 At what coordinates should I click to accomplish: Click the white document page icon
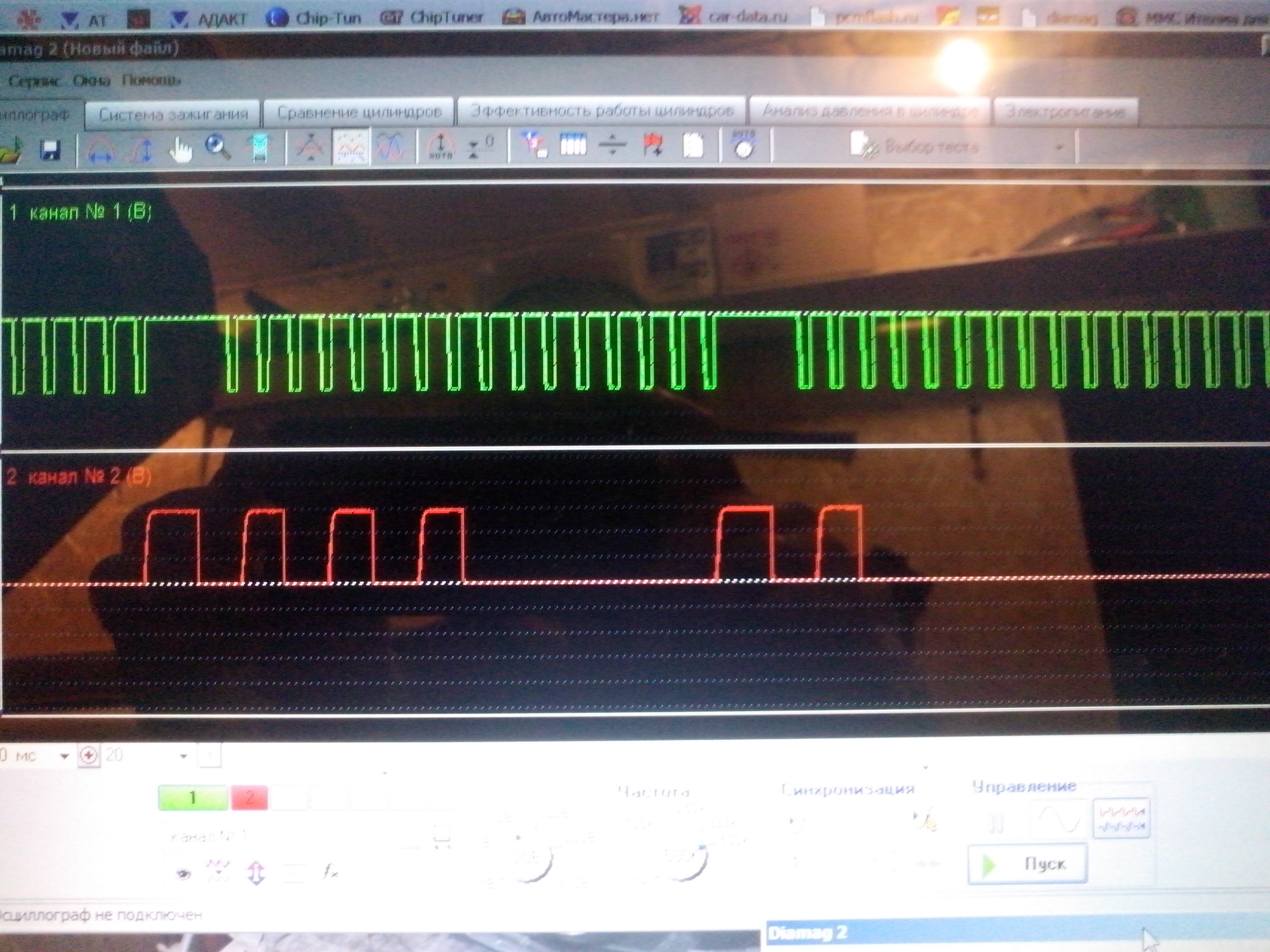pos(693,145)
